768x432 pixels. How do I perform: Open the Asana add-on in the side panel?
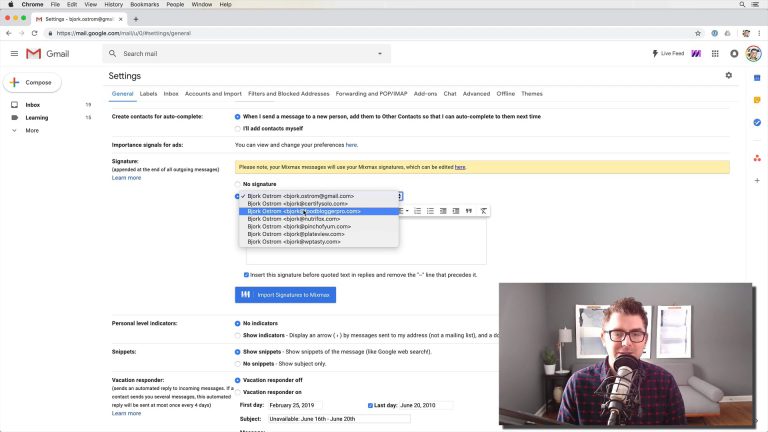[x=757, y=158]
